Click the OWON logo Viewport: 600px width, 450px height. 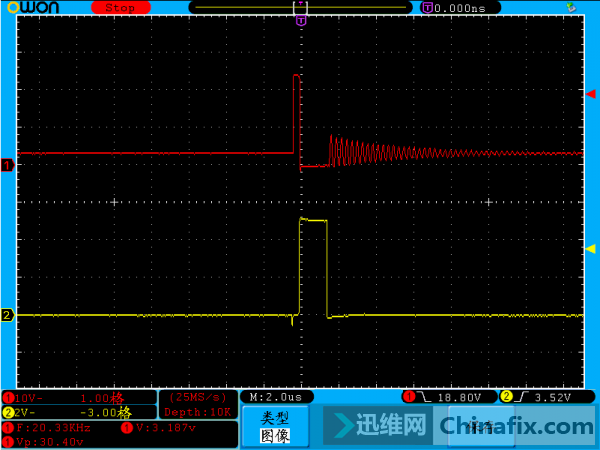click(x=30, y=7)
